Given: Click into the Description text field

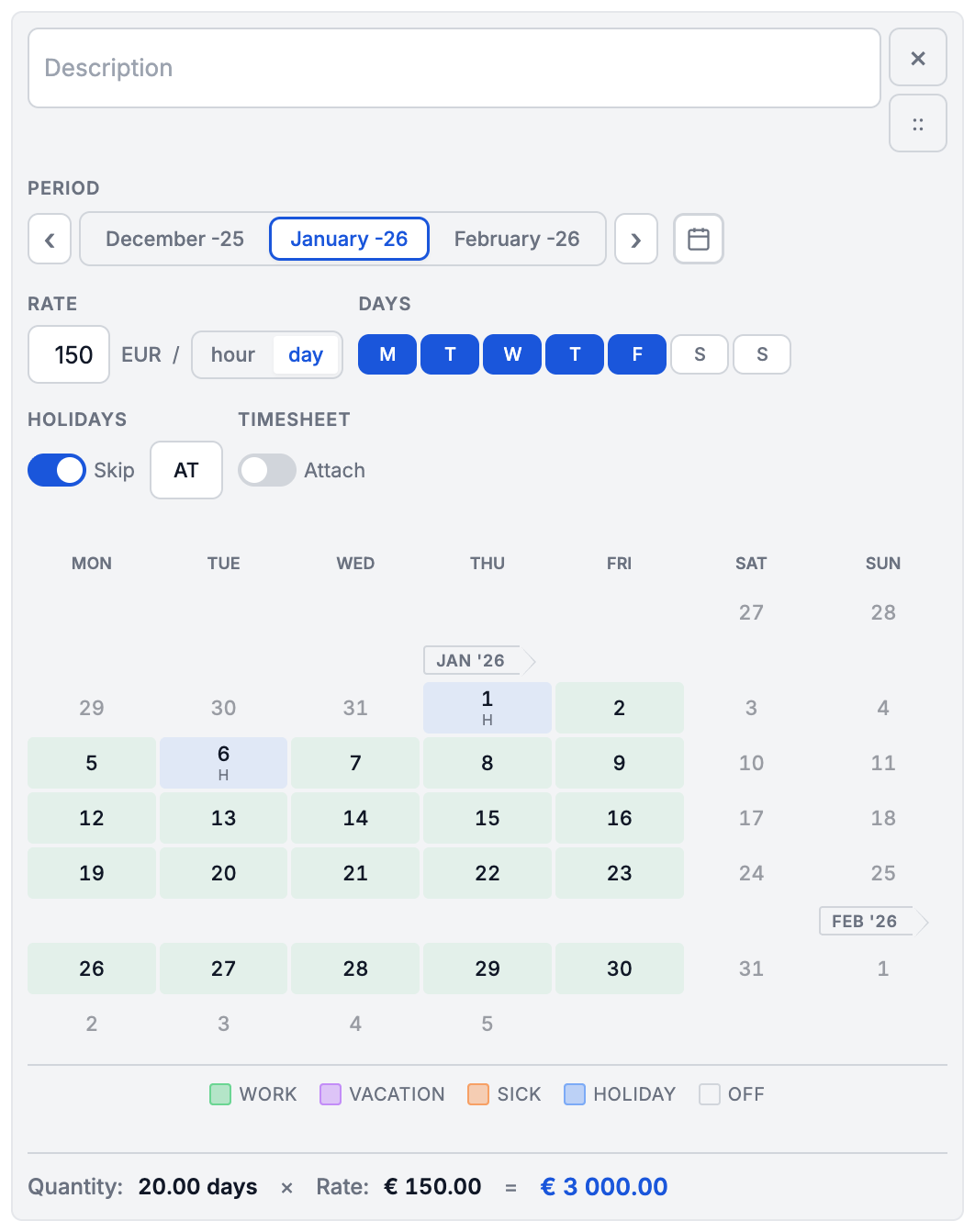Looking at the screenshot, I should click(454, 68).
